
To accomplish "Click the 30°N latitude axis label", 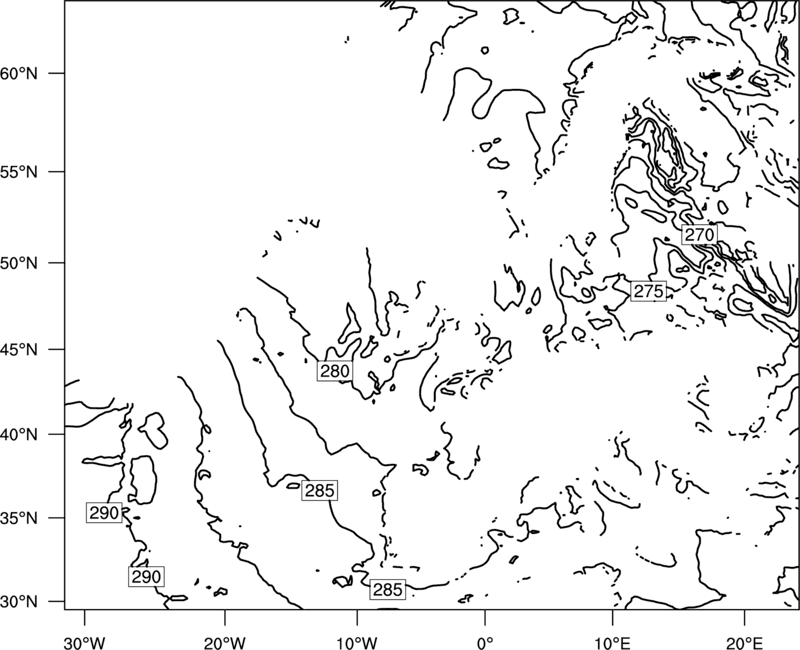I will click(x=19, y=602).
